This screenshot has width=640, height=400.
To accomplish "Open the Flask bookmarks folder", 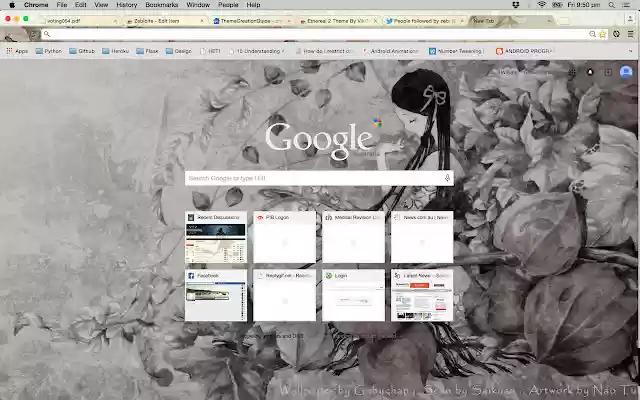I will click(x=147, y=51).
